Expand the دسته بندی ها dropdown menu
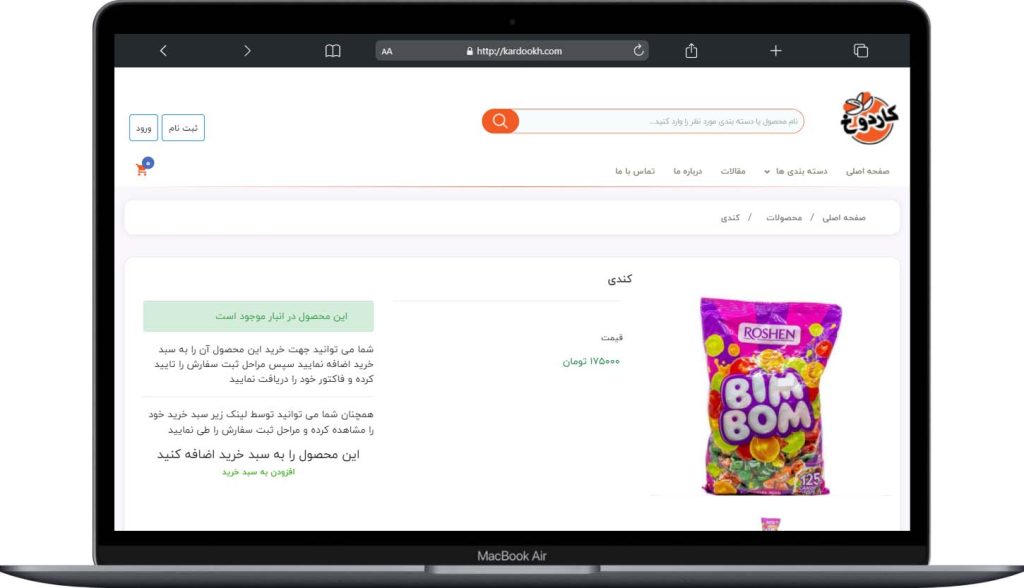The width and height of the screenshot is (1024, 588). tap(795, 171)
